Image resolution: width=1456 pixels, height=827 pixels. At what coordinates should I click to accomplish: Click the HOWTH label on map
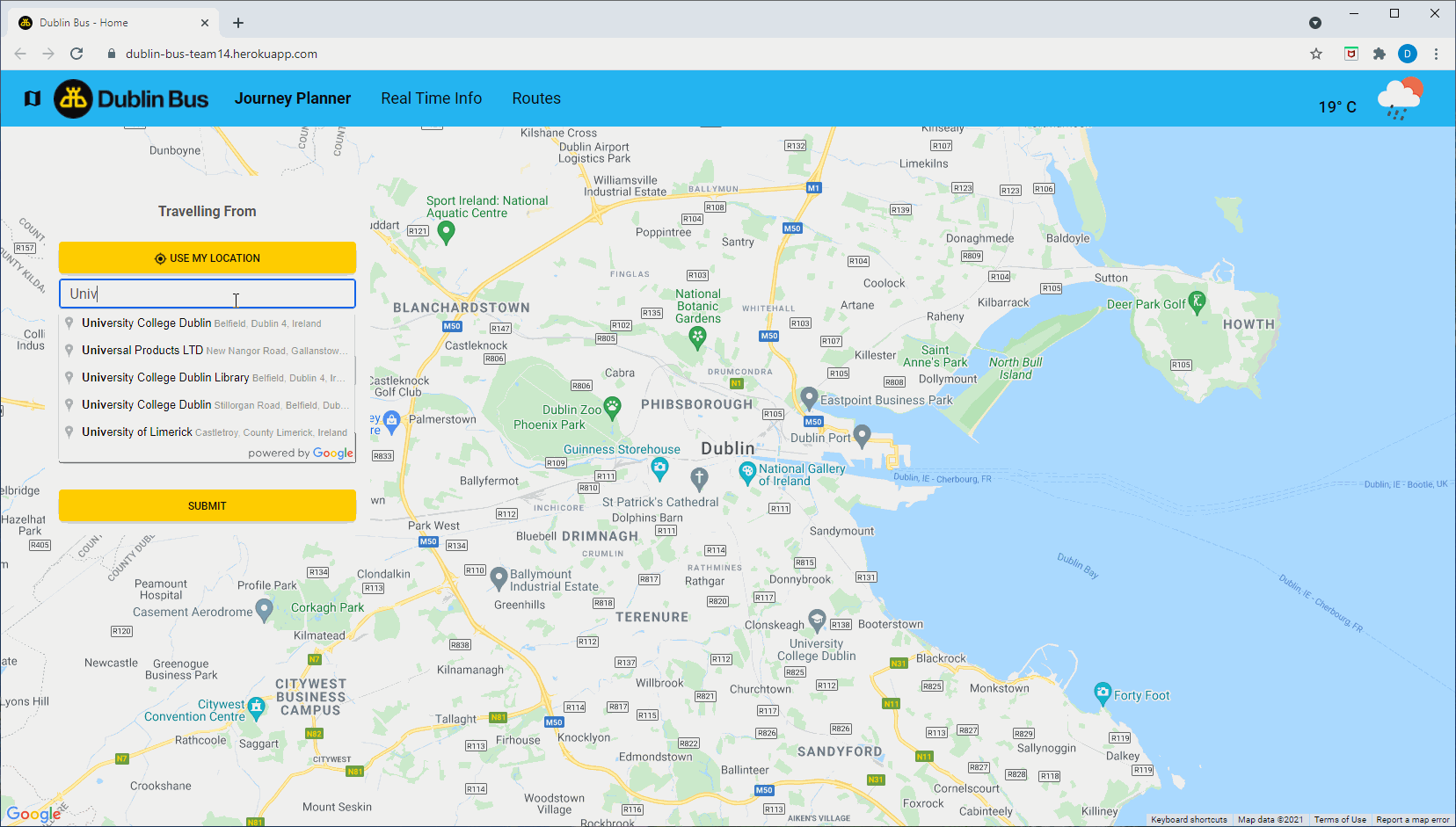(x=1249, y=324)
